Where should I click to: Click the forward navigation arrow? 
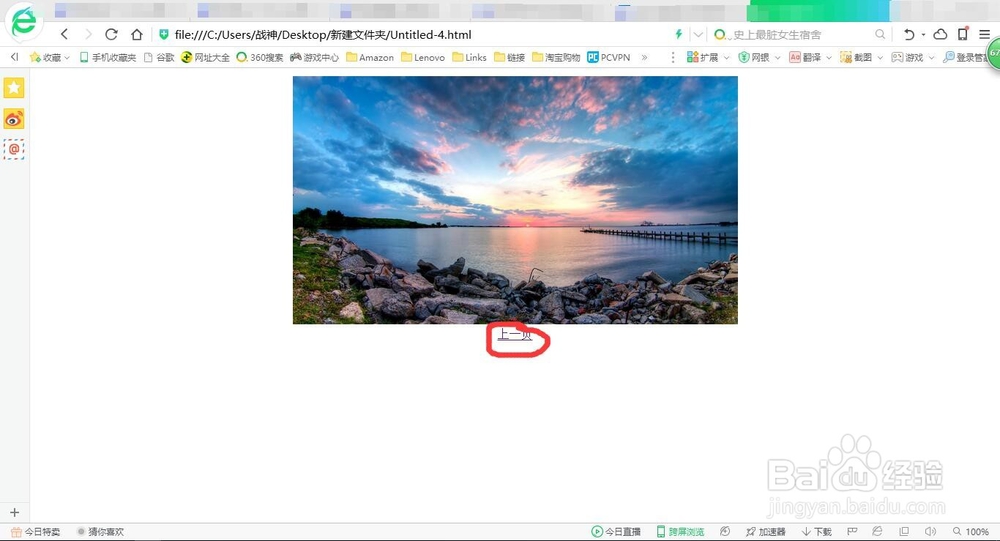(88, 34)
